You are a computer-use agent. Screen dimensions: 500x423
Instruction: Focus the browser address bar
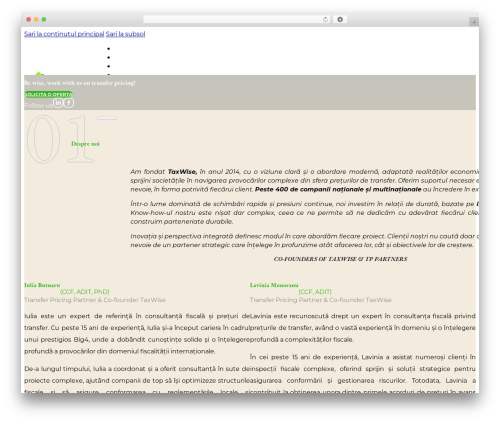tap(237, 20)
